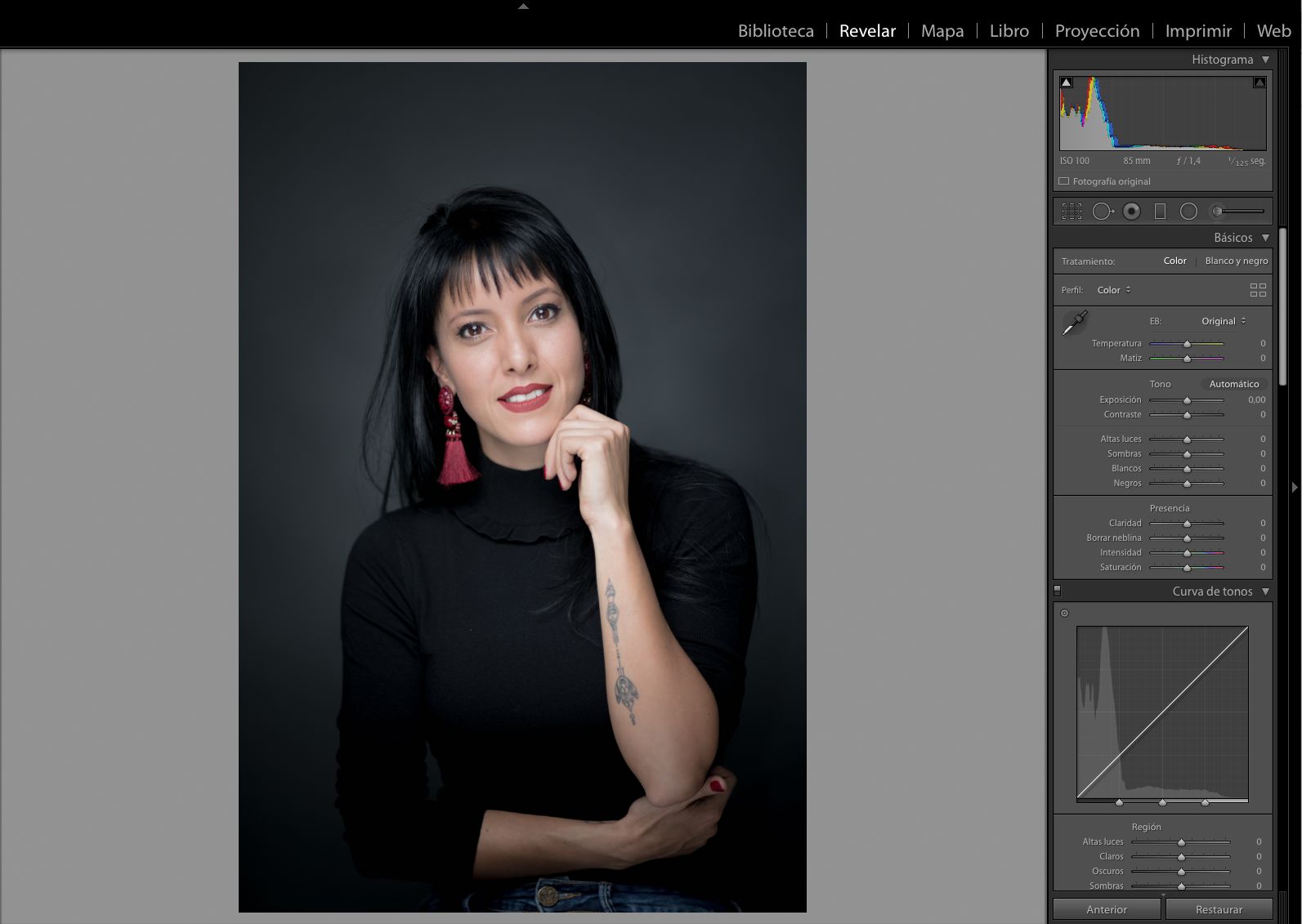This screenshot has width=1302, height=924.
Task: Click the basic Altas luces slider handle
Action: [x=1187, y=440]
